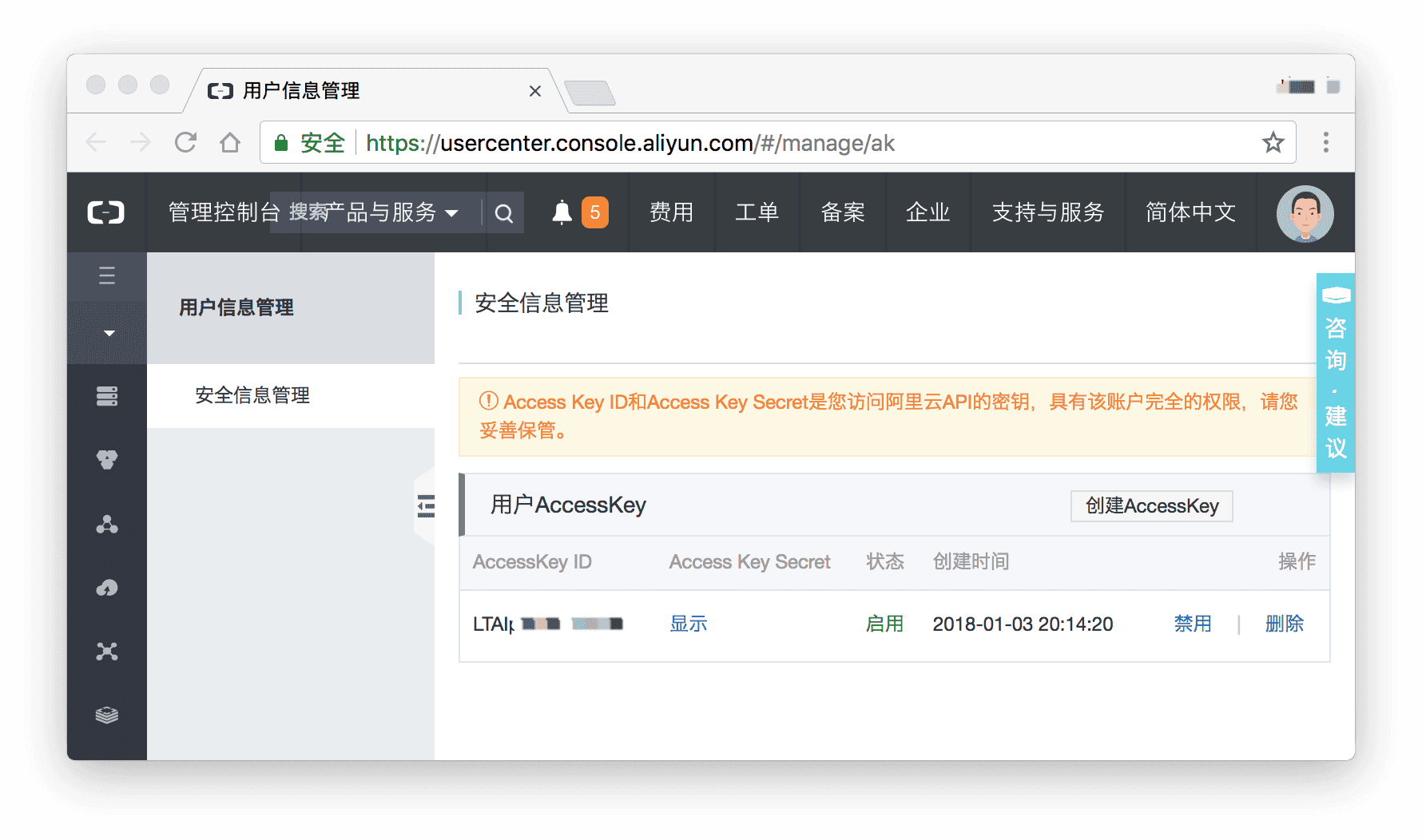Switch language via 简体中文 menu item
The height and width of the screenshot is (840, 1422).
[x=1190, y=212]
